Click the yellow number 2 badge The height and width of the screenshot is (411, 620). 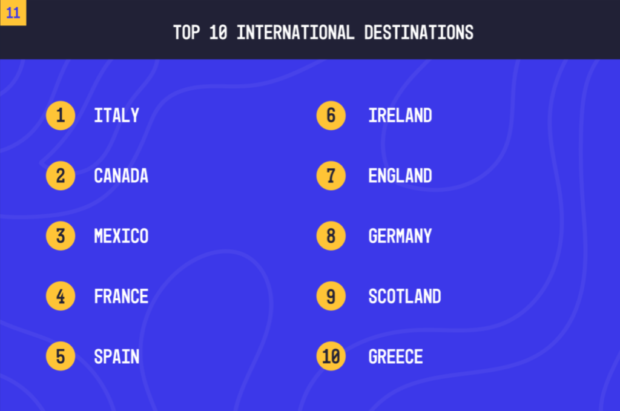point(60,176)
